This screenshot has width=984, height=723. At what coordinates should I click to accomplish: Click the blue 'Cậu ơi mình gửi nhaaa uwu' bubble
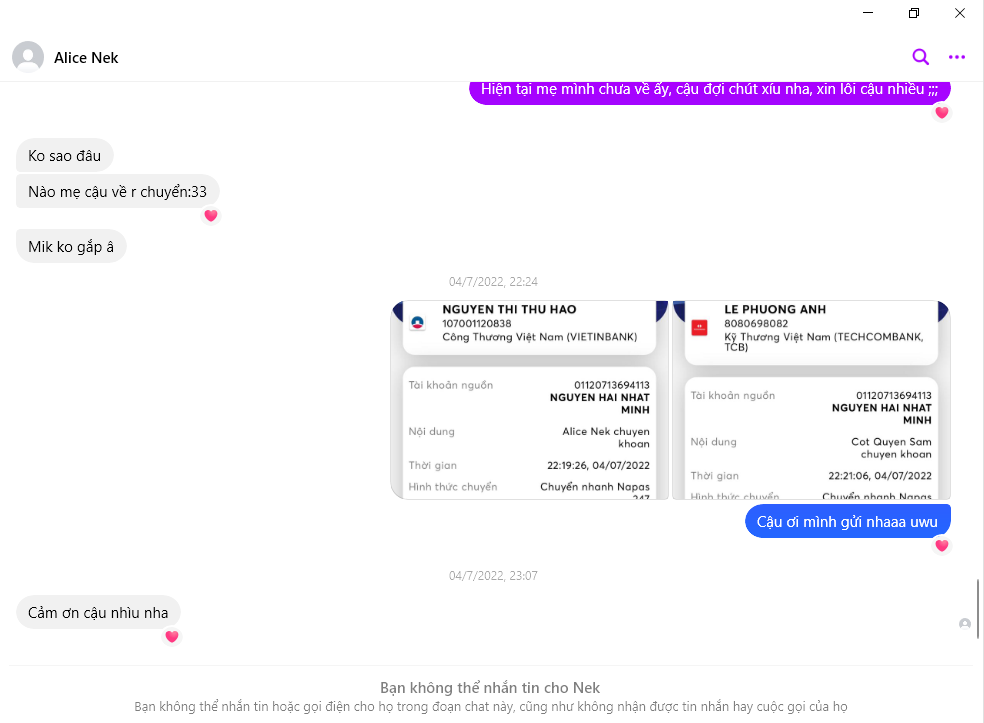(847, 521)
